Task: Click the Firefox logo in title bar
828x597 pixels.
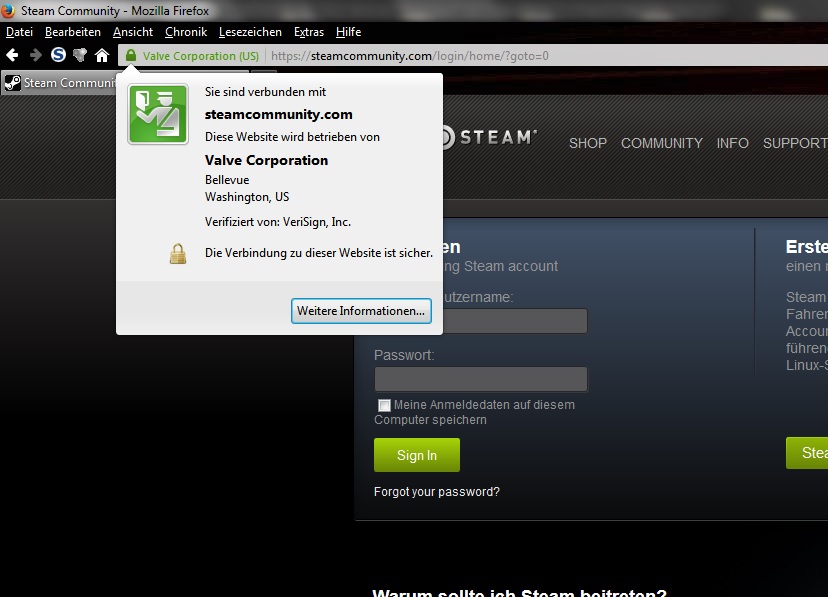Action: (8, 10)
